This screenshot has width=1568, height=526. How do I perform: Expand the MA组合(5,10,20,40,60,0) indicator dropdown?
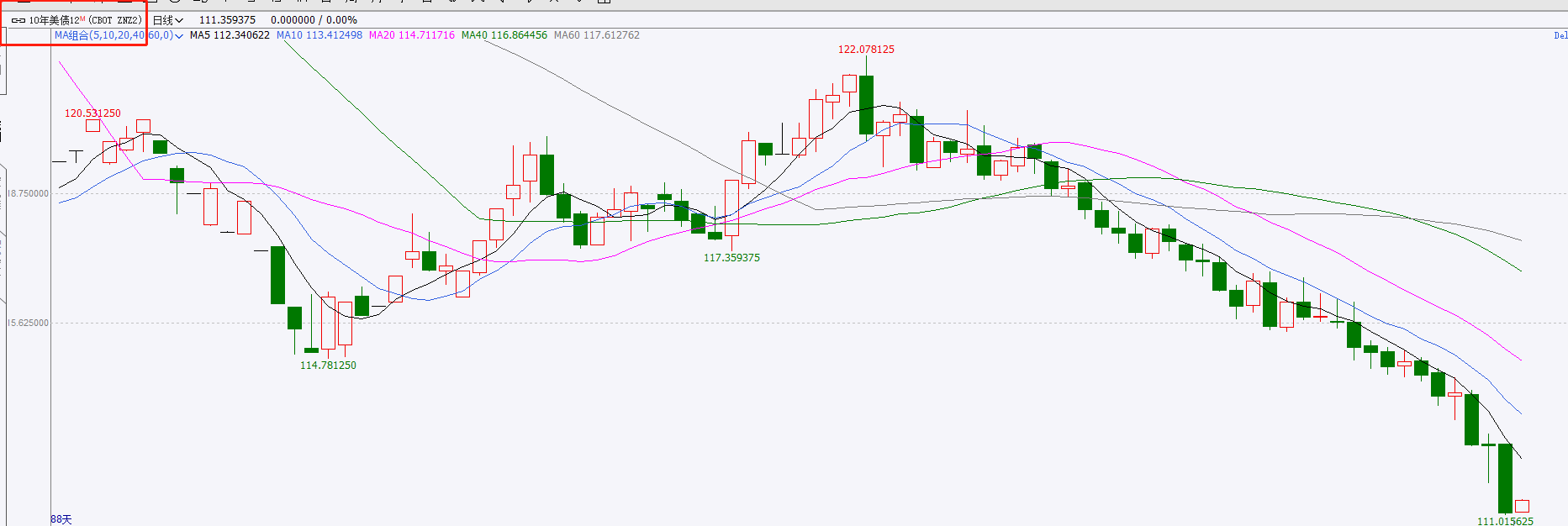click(119, 35)
